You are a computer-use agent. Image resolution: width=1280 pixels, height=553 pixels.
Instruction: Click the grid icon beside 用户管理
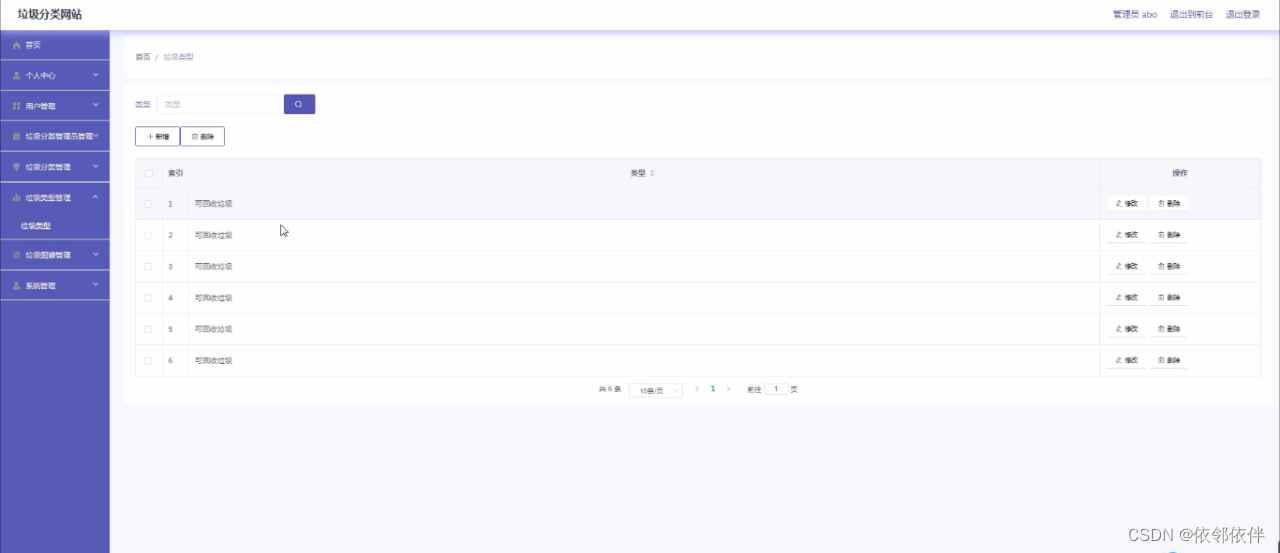pyautogui.click(x=16, y=105)
